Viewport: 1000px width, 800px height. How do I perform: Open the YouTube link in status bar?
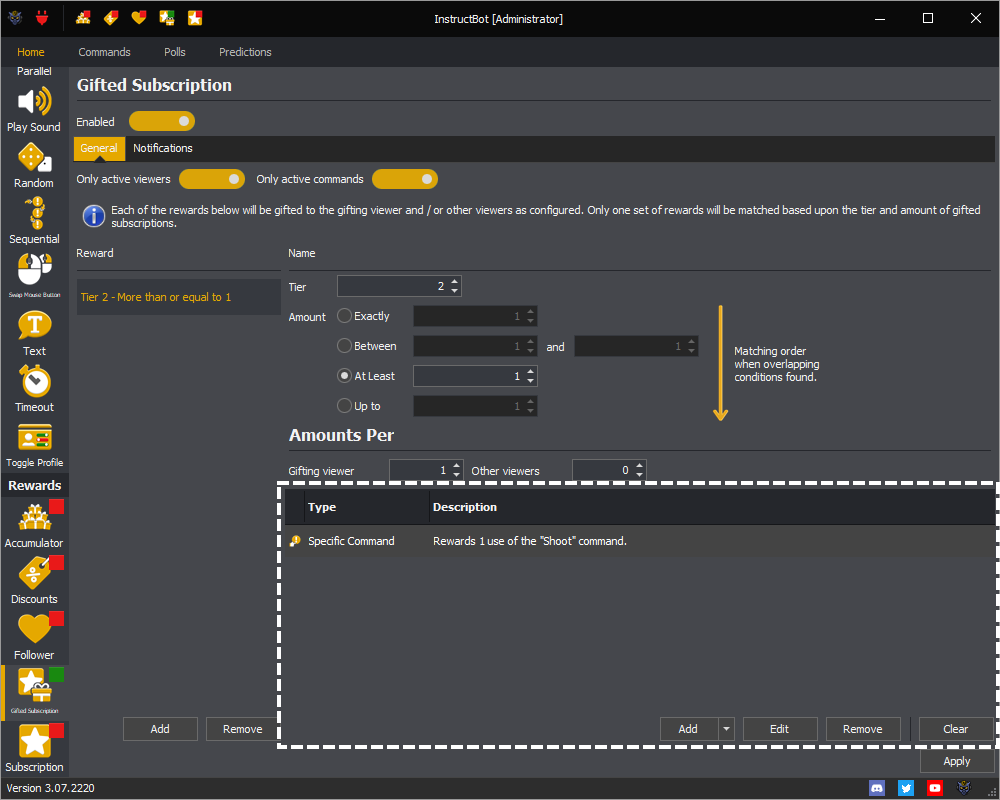pyautogui.click(x=934, y=788)
